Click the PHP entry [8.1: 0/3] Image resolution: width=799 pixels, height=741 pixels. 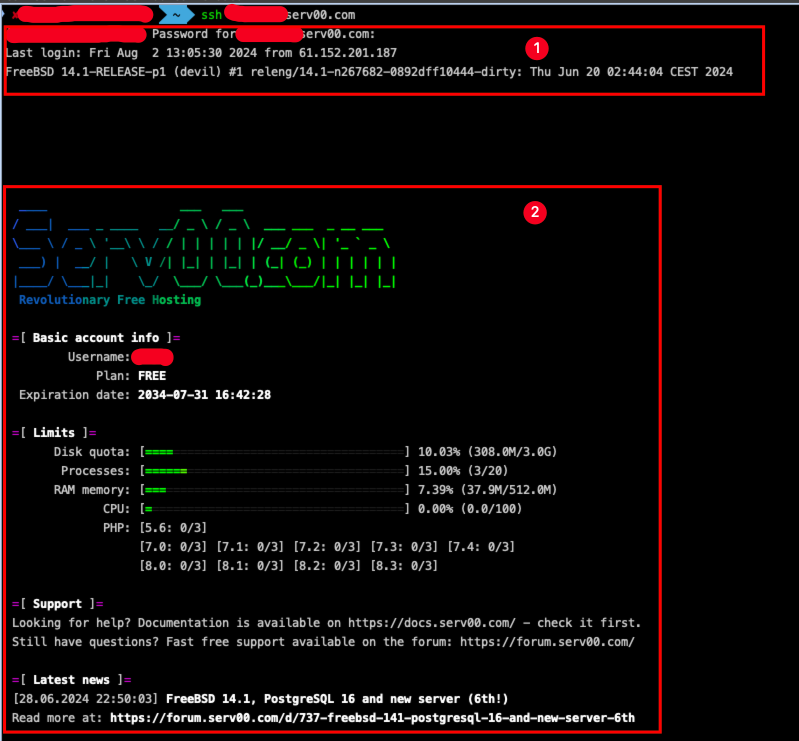[x=250, y=566]
